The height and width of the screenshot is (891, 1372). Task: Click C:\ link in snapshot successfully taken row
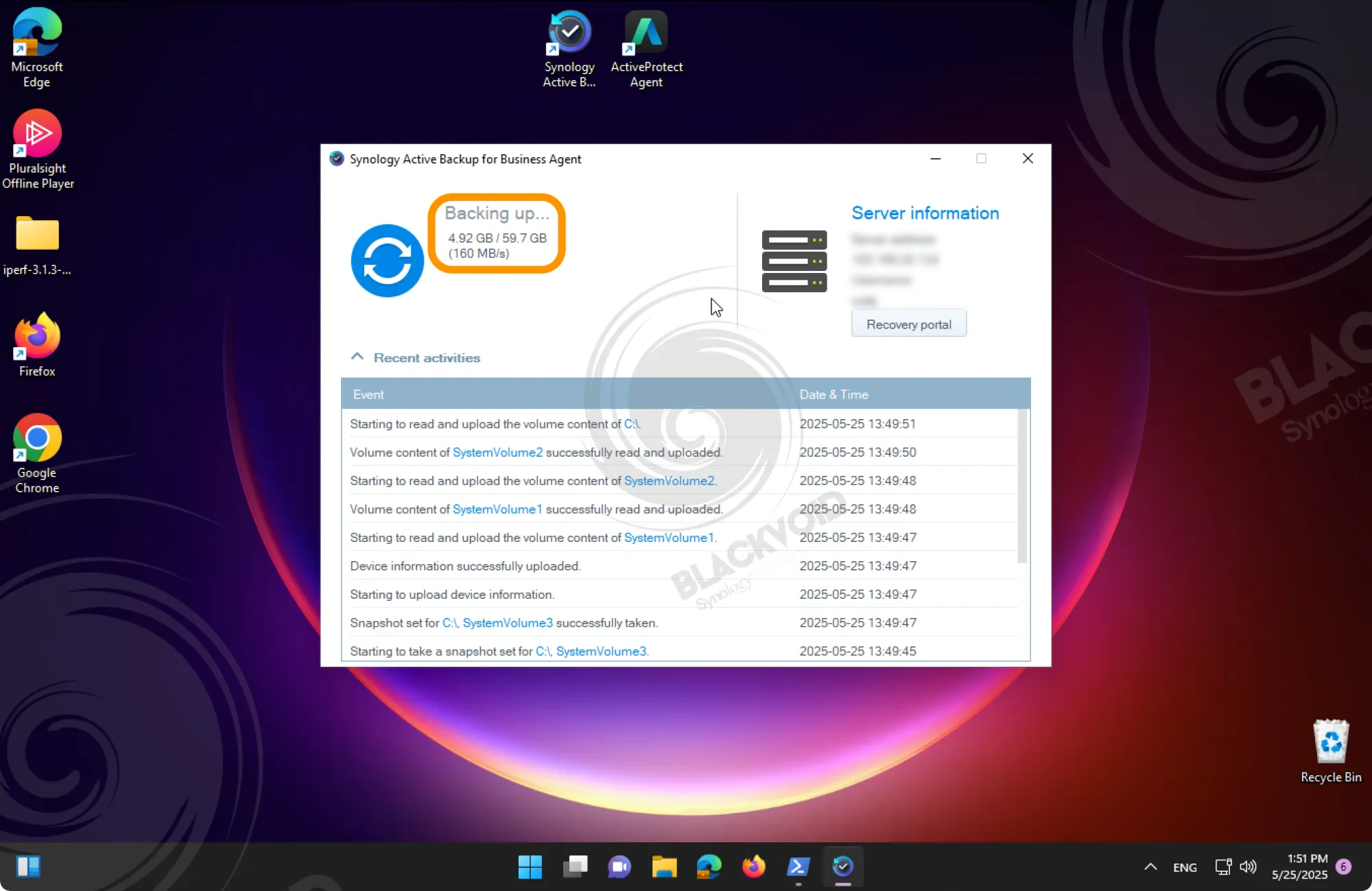click(x=449, y=623)
